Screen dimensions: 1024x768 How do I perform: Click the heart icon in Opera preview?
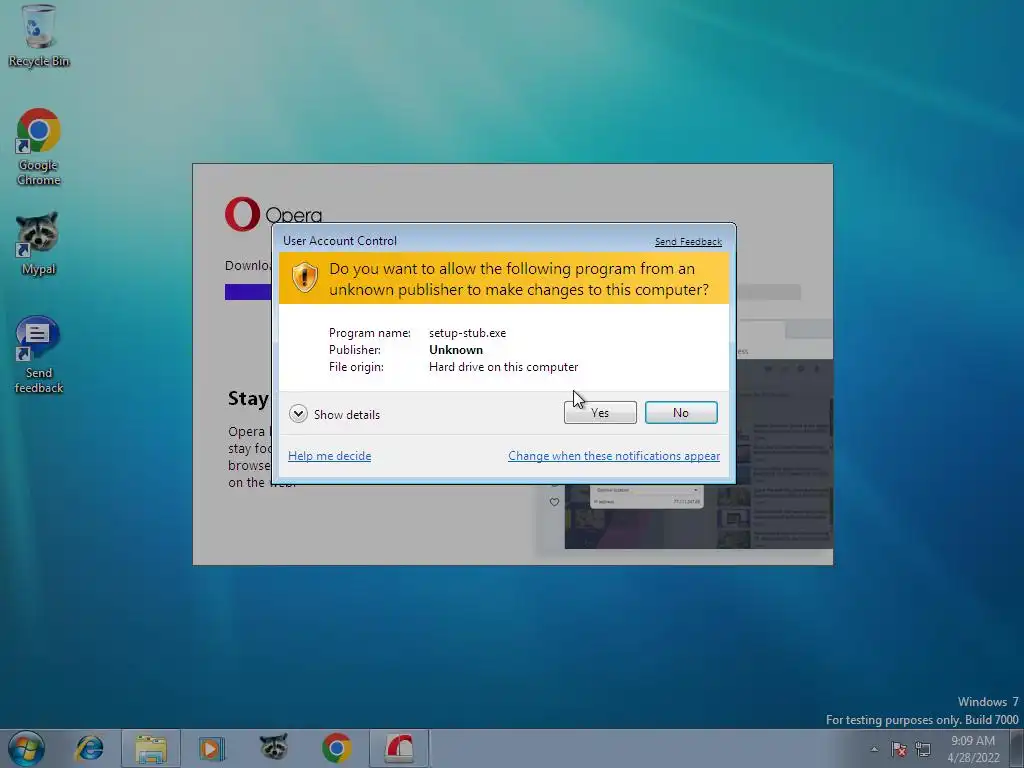click(x=554, y=502)
